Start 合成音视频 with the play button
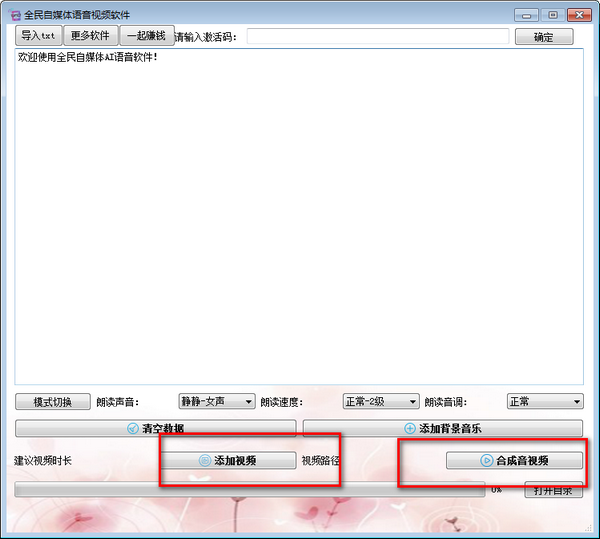 coord(514,461)
